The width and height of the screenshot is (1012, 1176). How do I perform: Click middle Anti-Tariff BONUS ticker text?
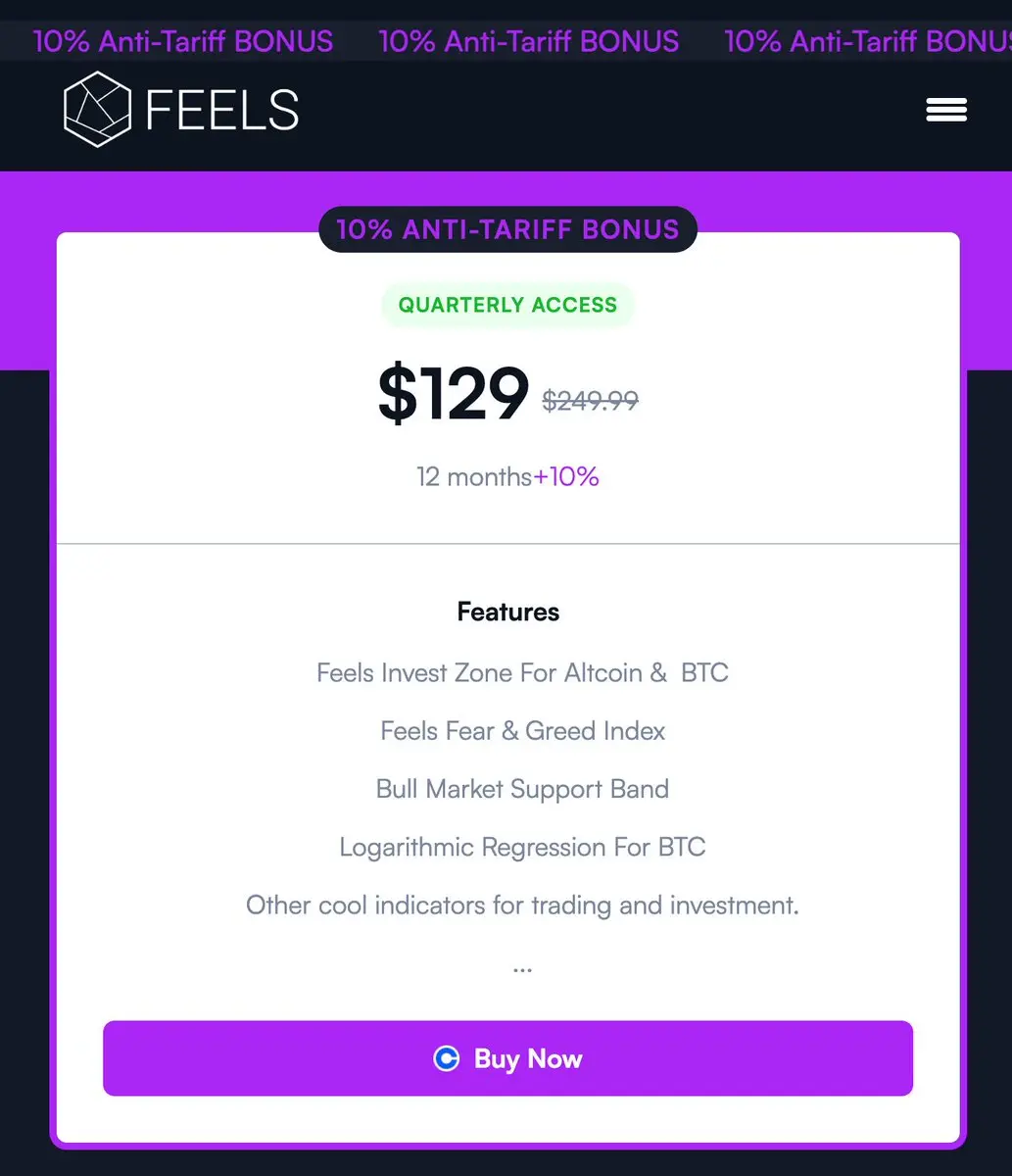(529, 41)
